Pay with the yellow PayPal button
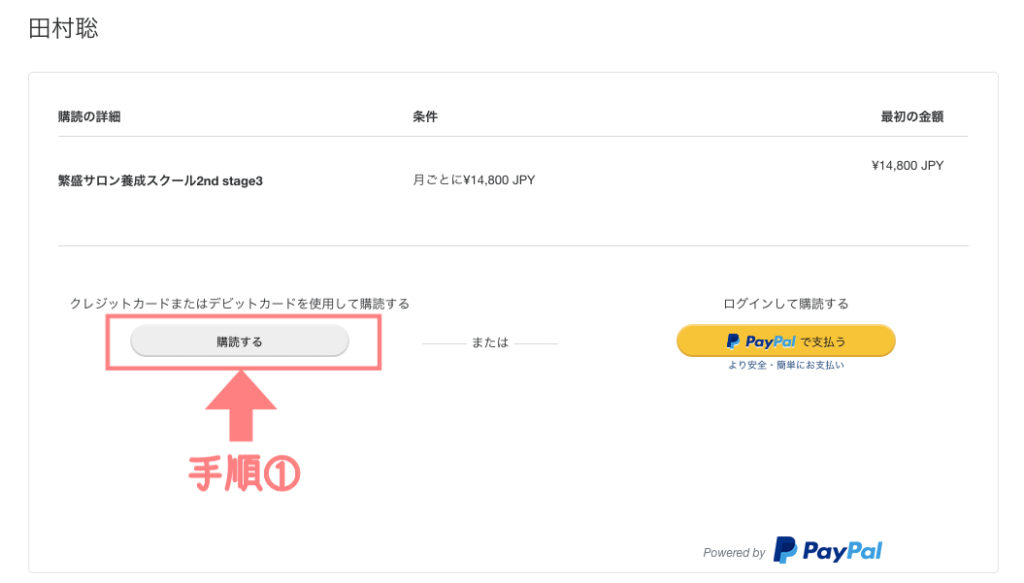 tap(786, 341)
